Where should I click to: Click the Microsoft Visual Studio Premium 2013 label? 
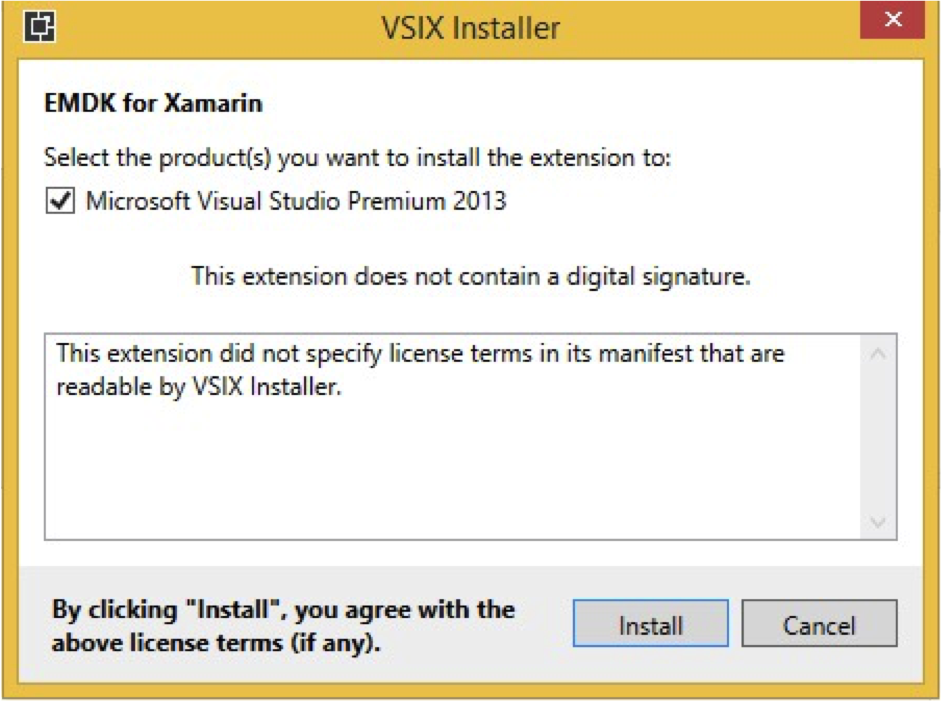(296, 200)
